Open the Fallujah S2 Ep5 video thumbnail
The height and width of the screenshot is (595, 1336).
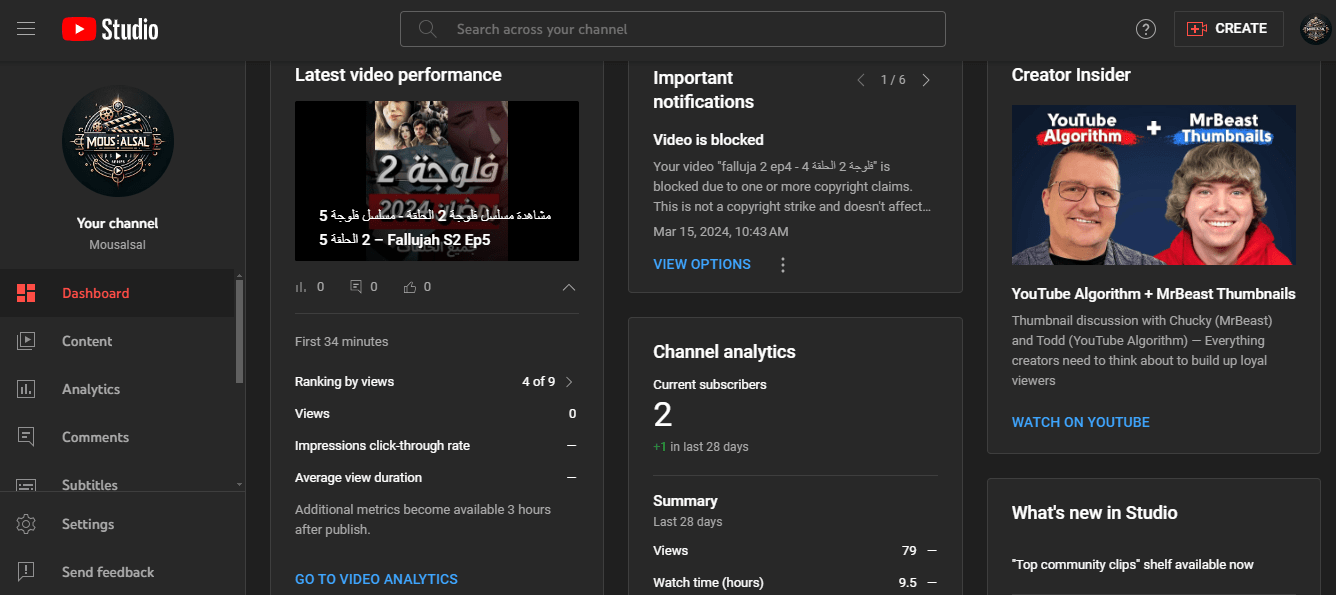[437, 181]
